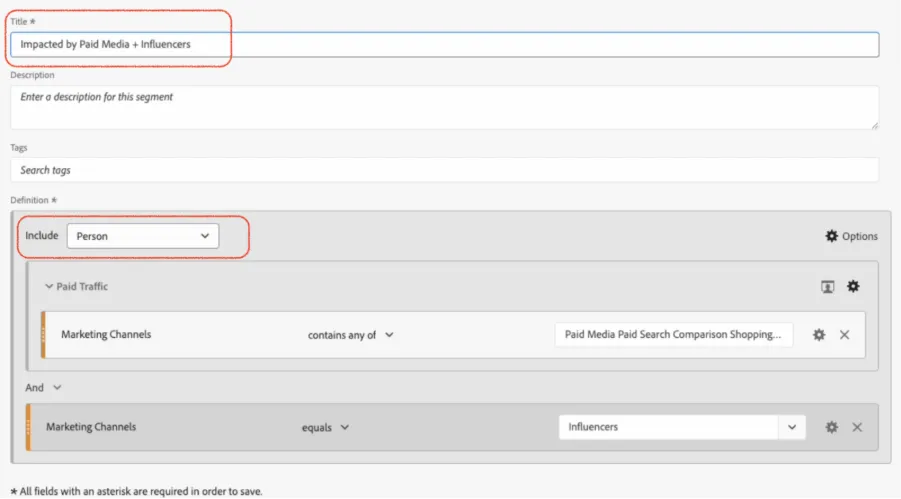
Task: Open the Influencers value dropdown arrow
Action: coord(792,427)
